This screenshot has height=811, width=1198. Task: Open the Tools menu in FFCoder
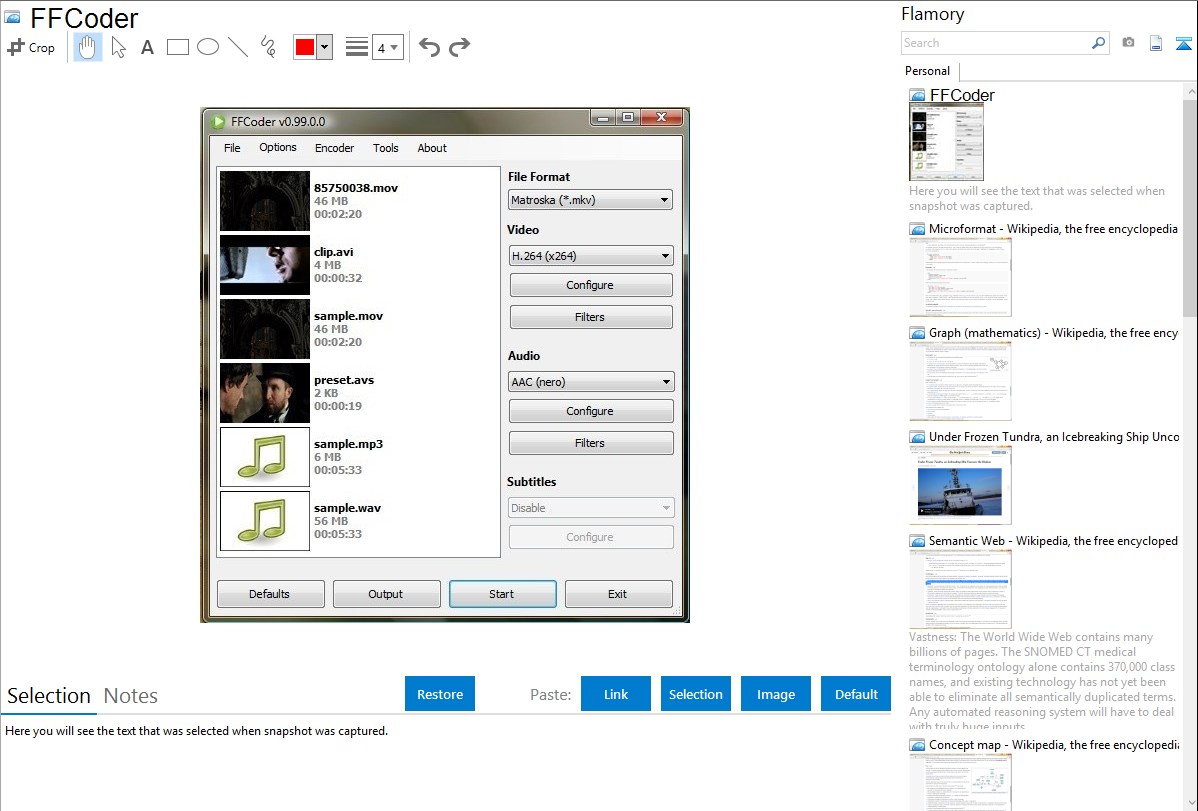tap(386, 148)
